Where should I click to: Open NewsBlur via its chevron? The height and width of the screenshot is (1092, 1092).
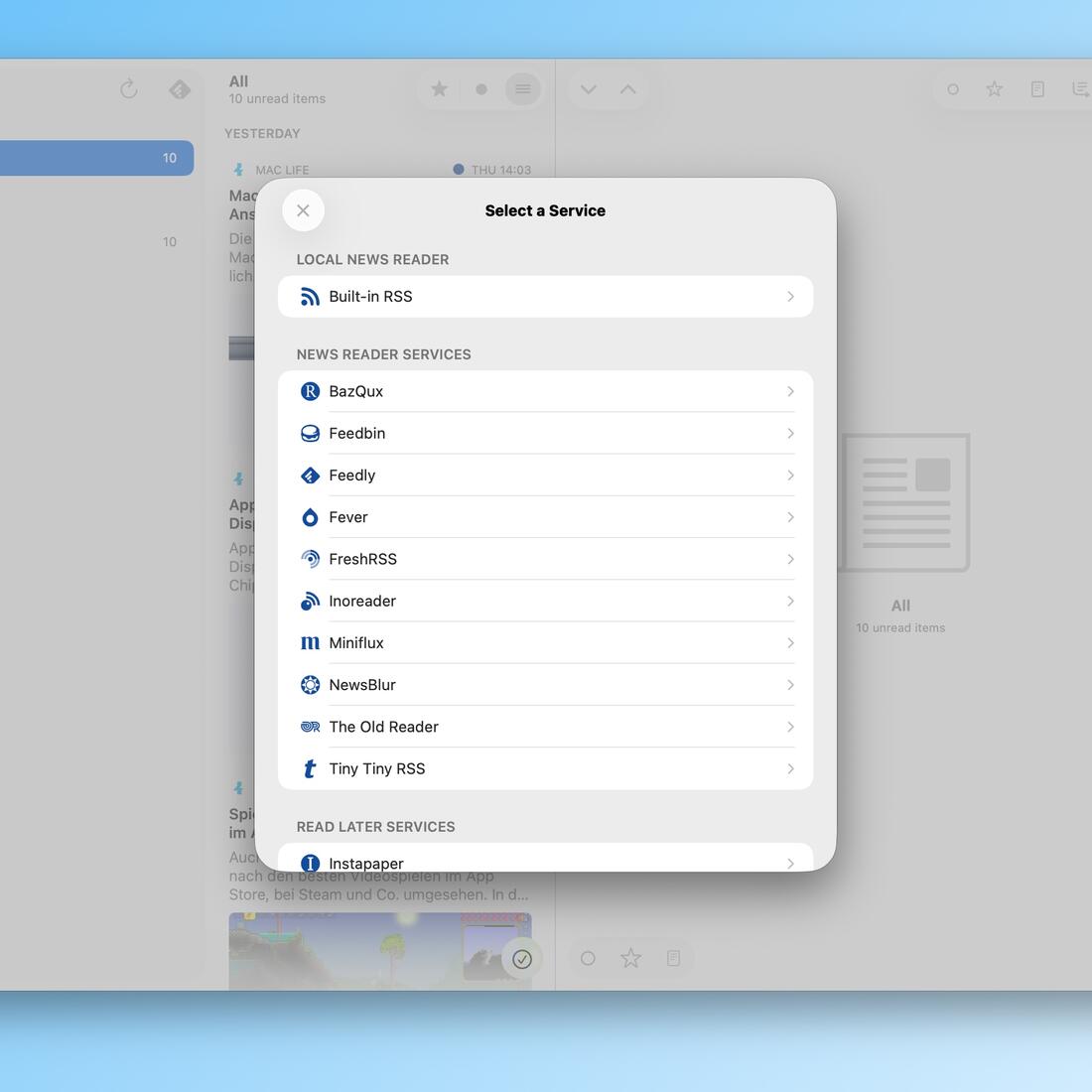point(790,685)
